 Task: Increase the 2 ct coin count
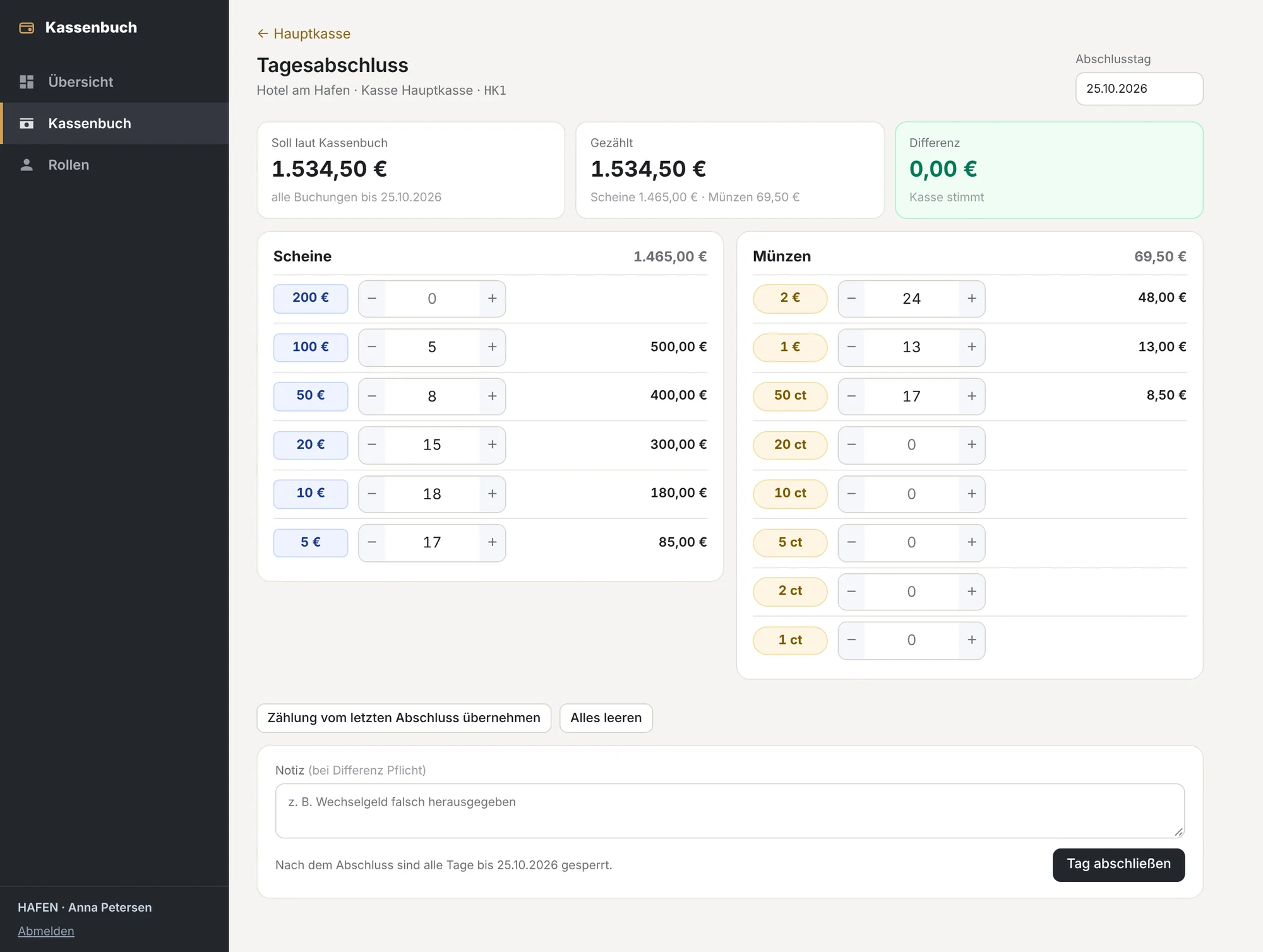[x=972, y=592]
